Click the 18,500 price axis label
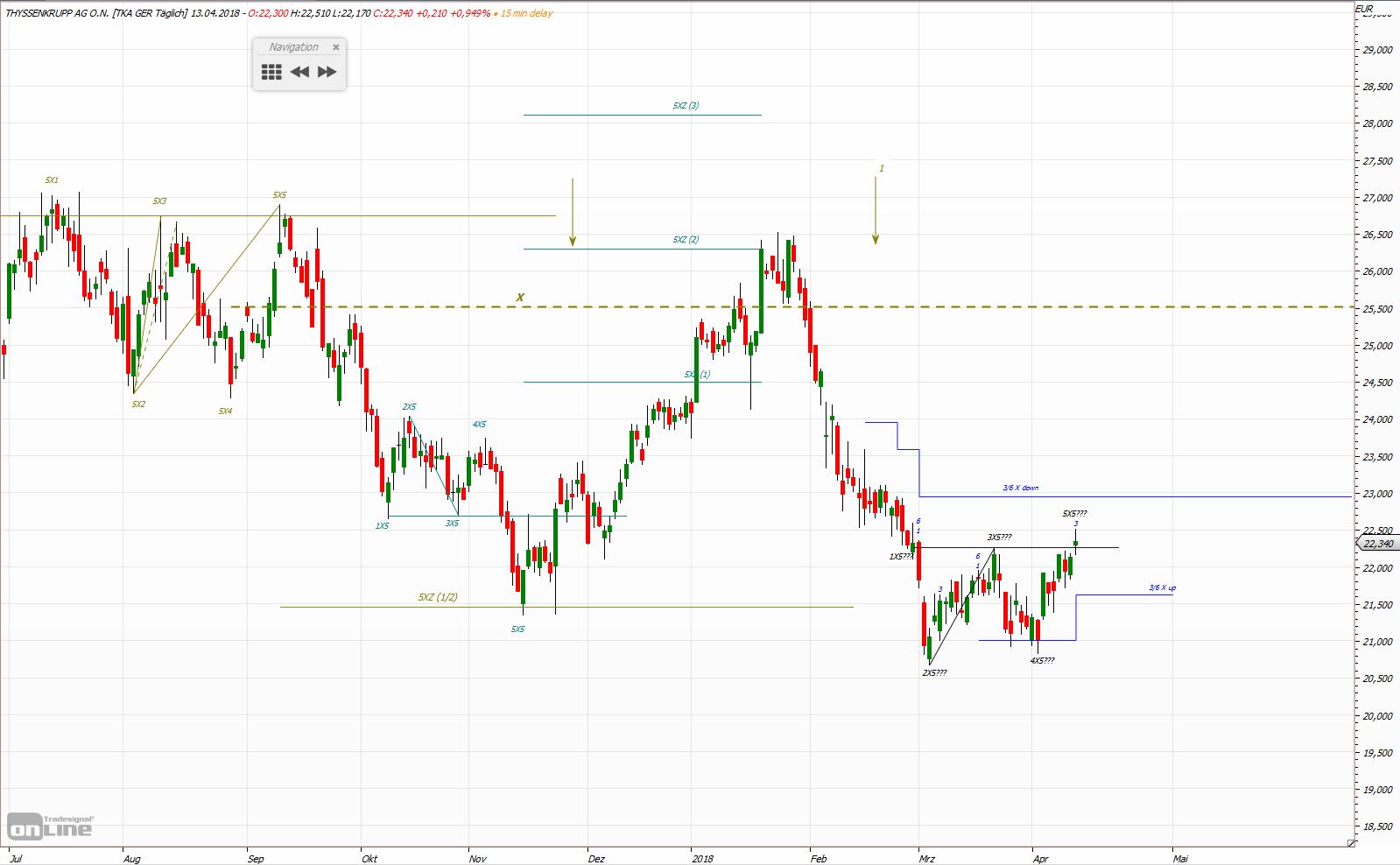This screenshot has width=1400, height=865. (1378, 826)
